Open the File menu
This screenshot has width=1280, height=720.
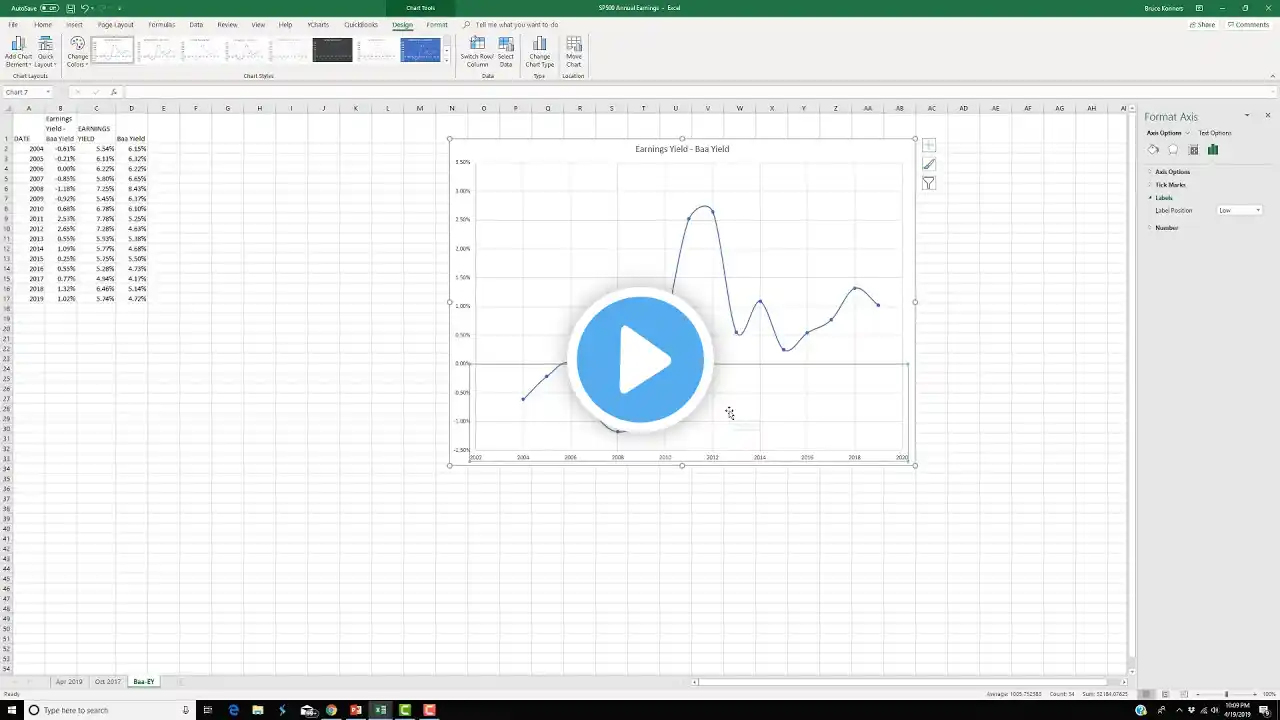[x=13, y=24]
